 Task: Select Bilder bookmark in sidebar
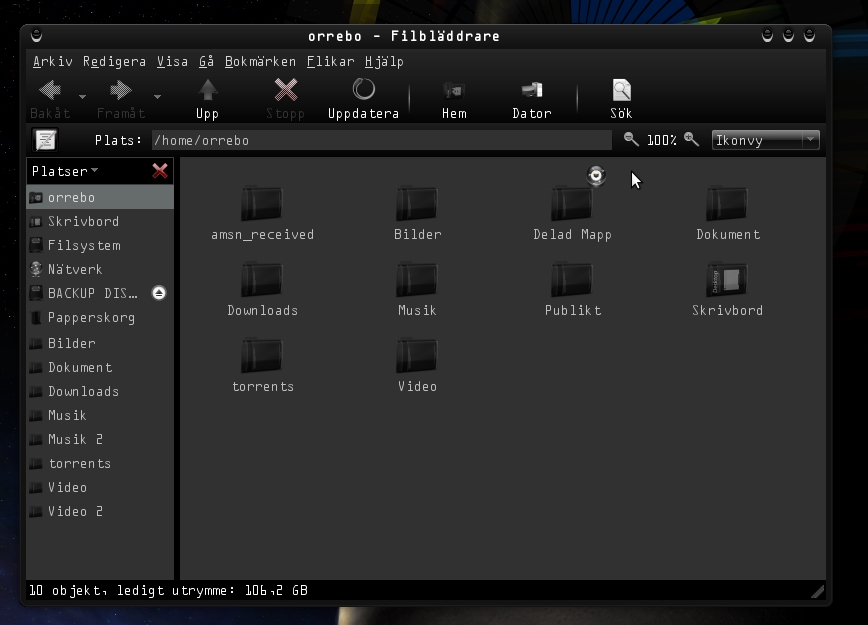(x=100, y=343)
